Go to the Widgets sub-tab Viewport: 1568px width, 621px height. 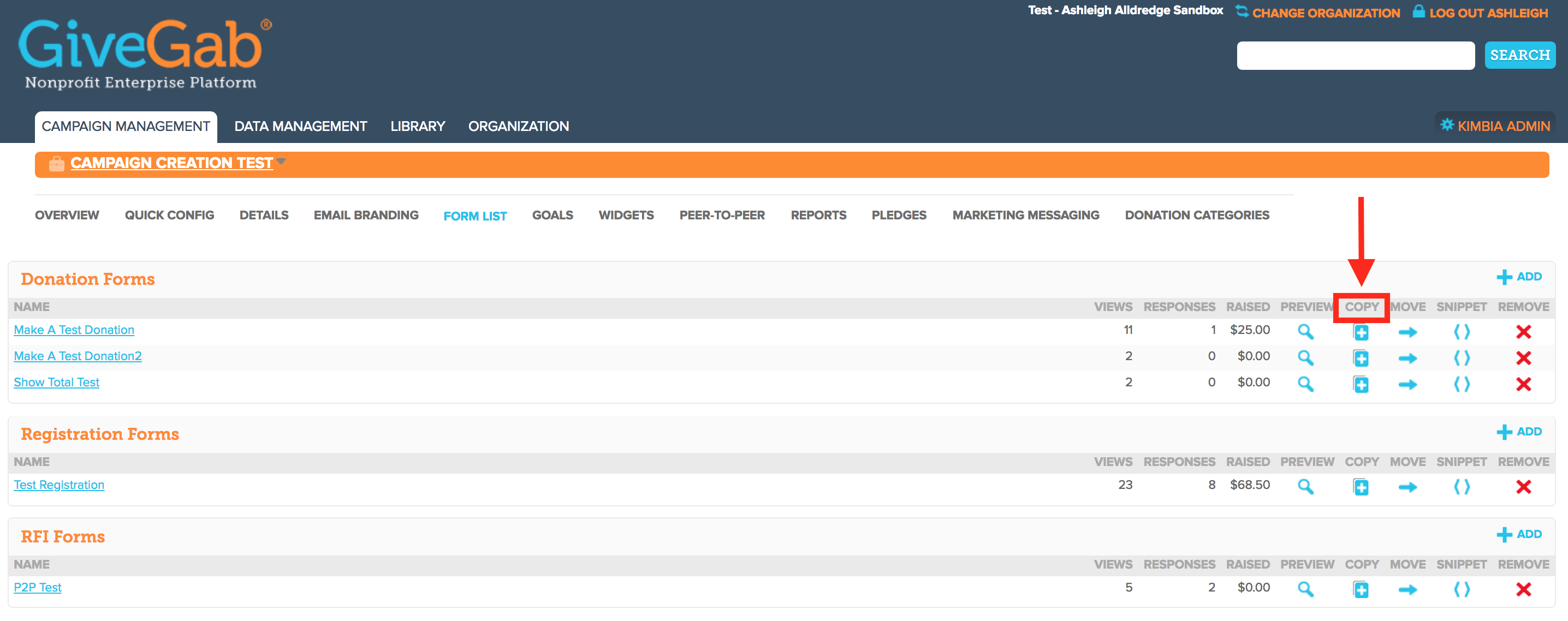point(626,216)
